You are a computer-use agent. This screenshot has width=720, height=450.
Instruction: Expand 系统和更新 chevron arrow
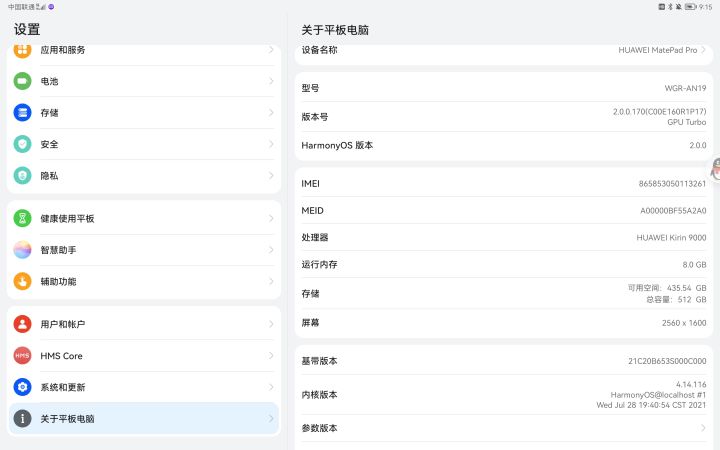click(271, 387)
